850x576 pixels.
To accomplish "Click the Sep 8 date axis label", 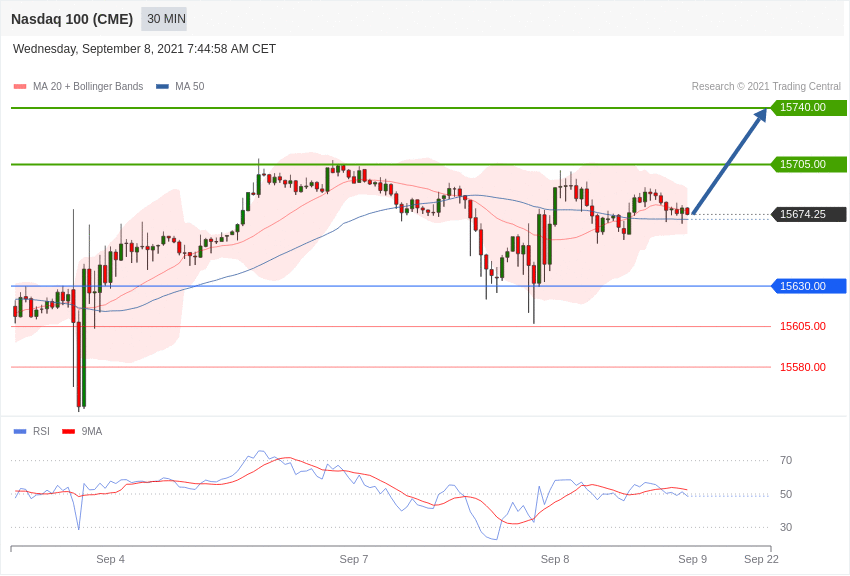I will [x=555, y=559].
